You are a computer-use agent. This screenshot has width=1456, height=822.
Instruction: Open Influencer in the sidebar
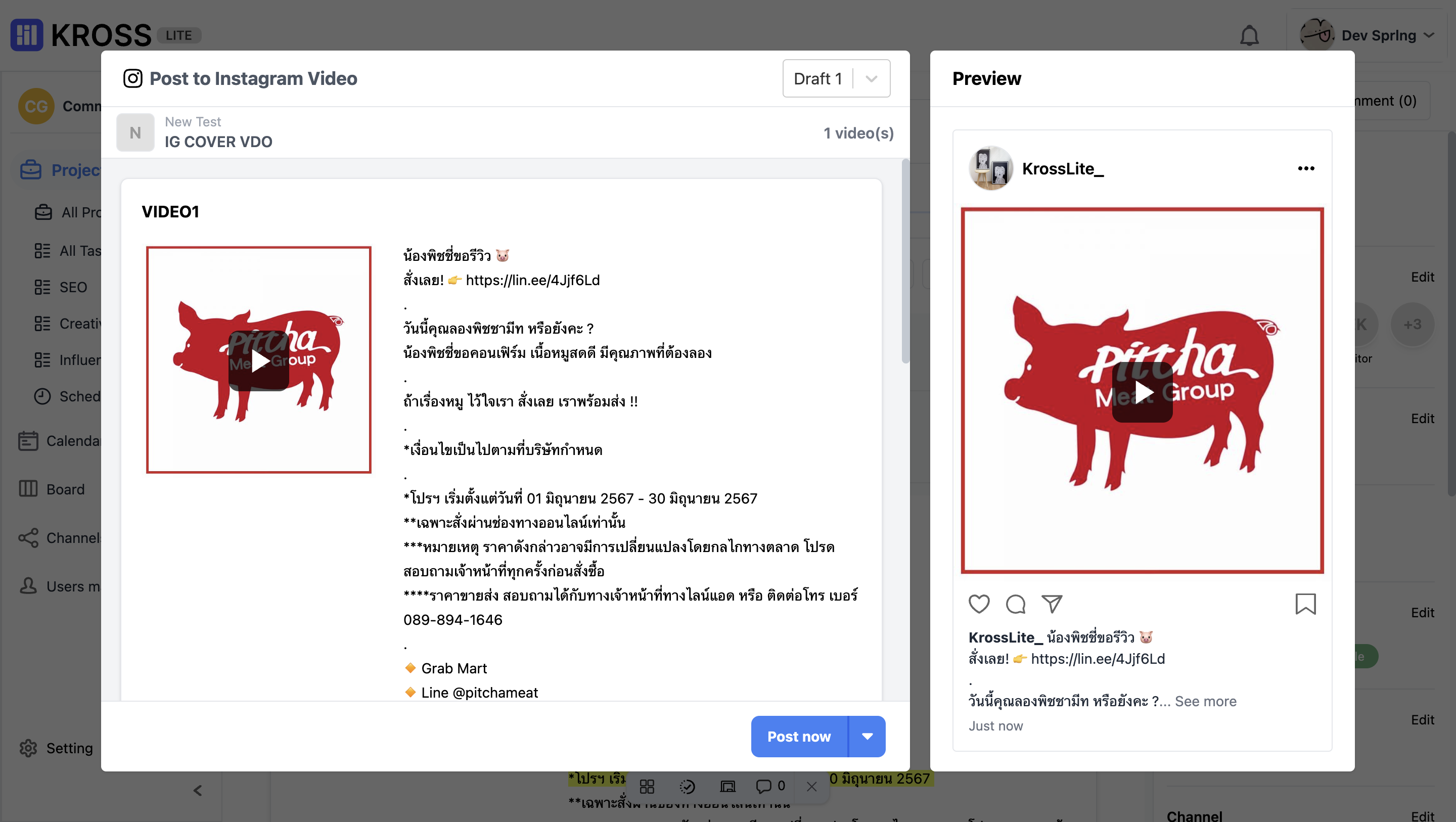68,359
